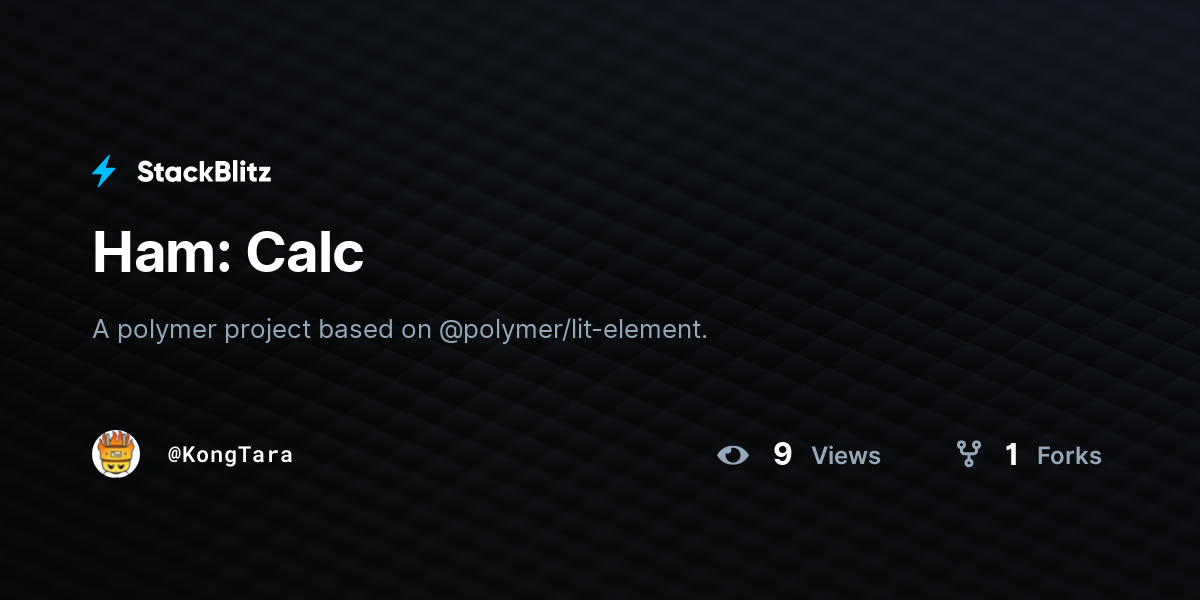1200x600 pixels.
Task: Click the @polymer/lit-element mention in the description
Action: click(573, 329)
